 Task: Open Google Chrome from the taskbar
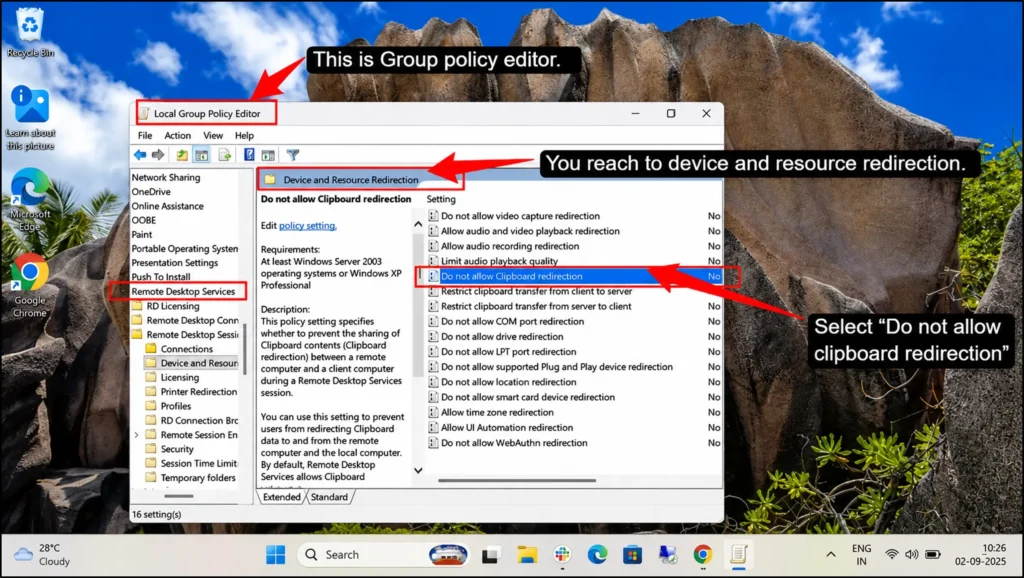pos(703,554)
